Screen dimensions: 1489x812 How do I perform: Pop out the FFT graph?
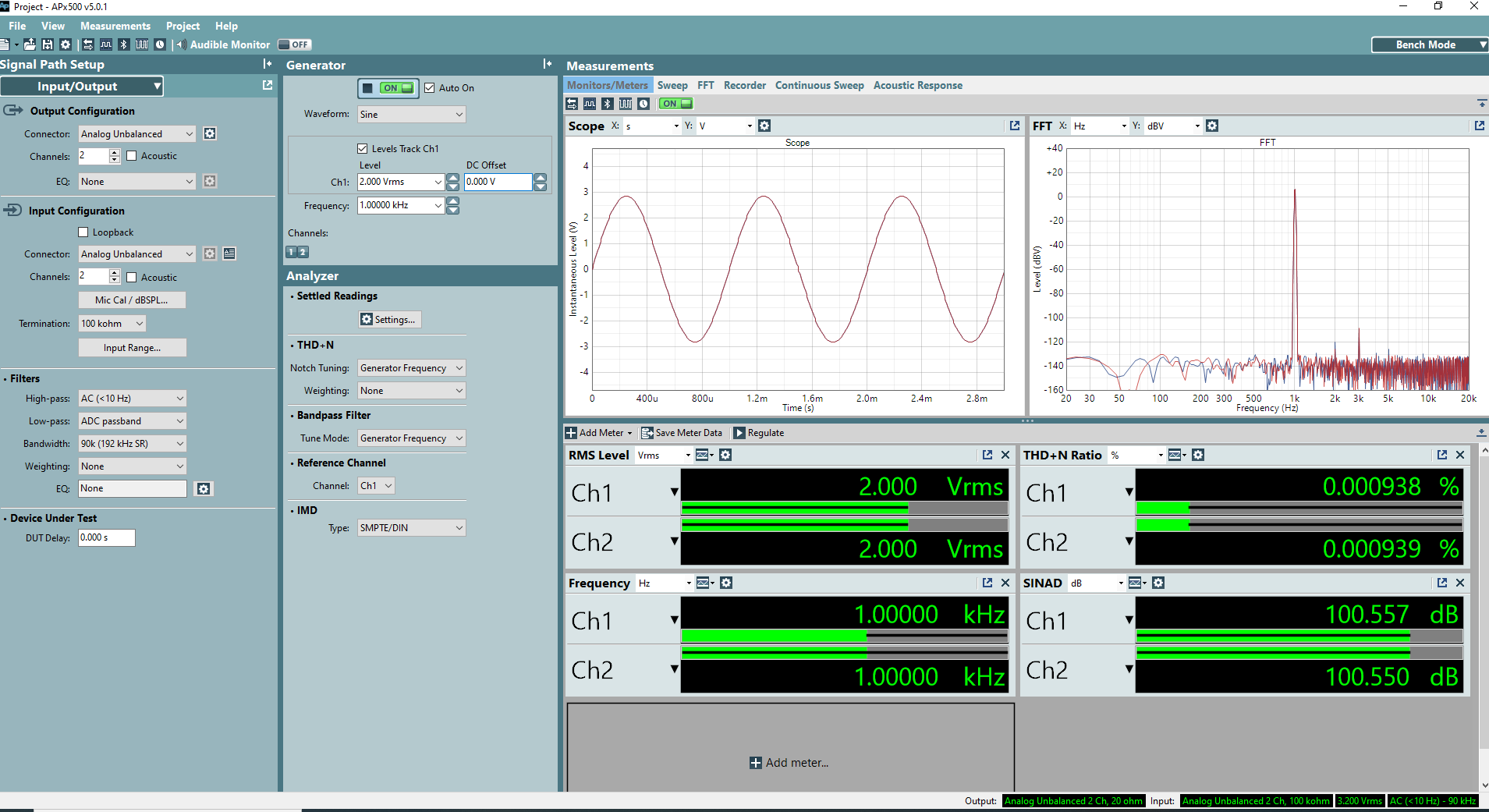1480,126
